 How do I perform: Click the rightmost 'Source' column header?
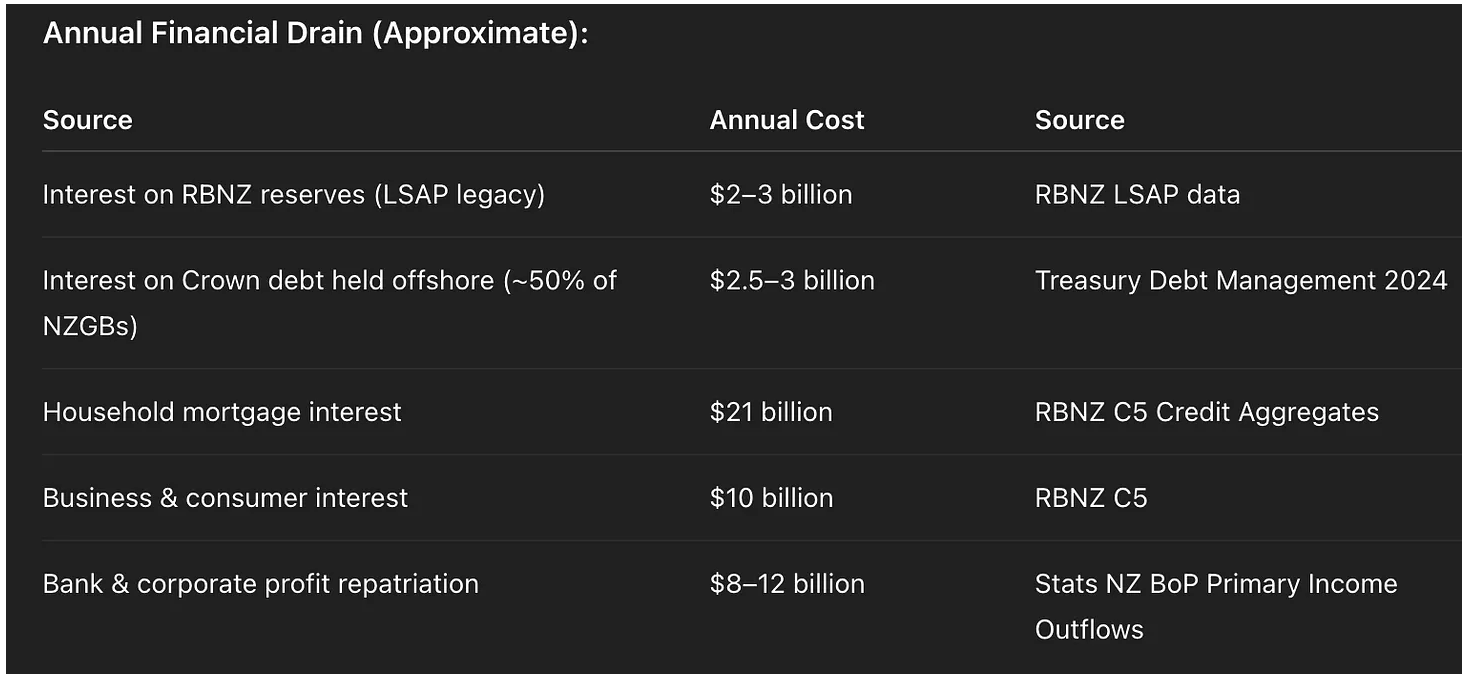pos(1079,120)
